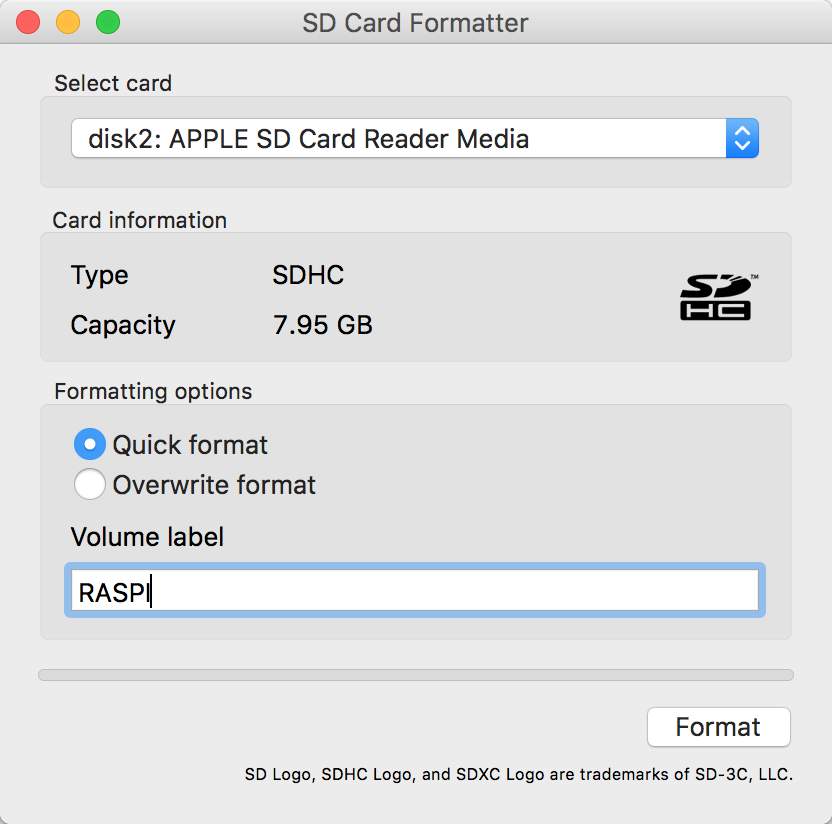The image size is (832, 824).
Task: Click the SD Card Formatter title bar
Action: 415,22
